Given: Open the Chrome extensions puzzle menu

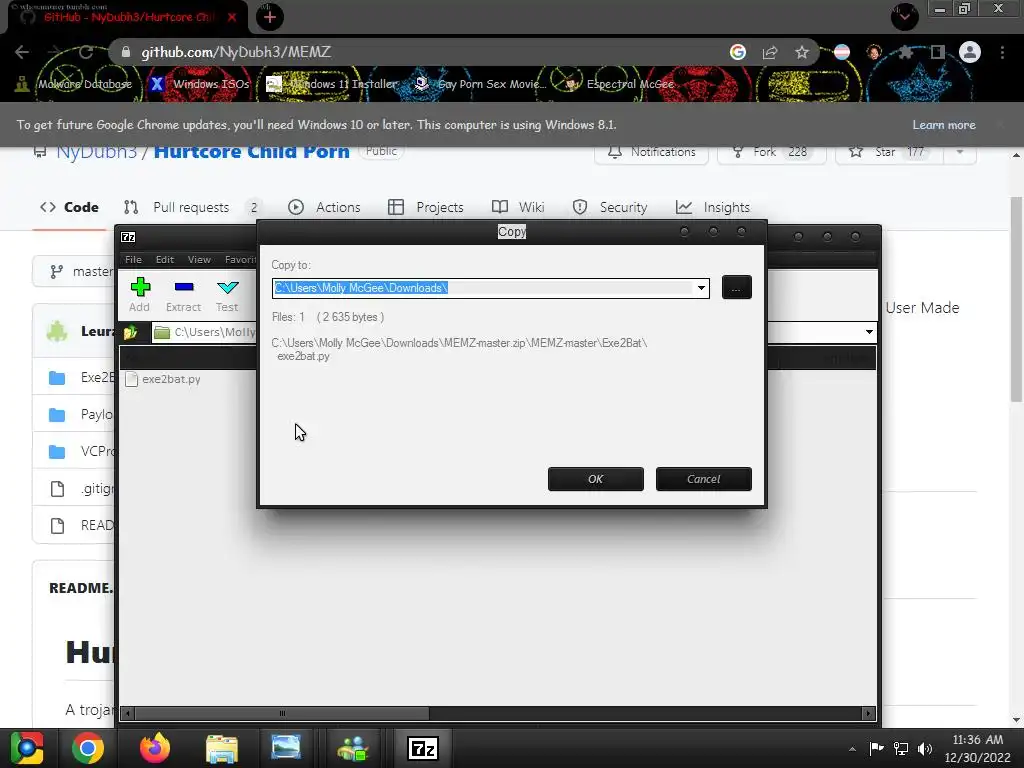Looking at the screenshot, I should [x=906, y=52].
